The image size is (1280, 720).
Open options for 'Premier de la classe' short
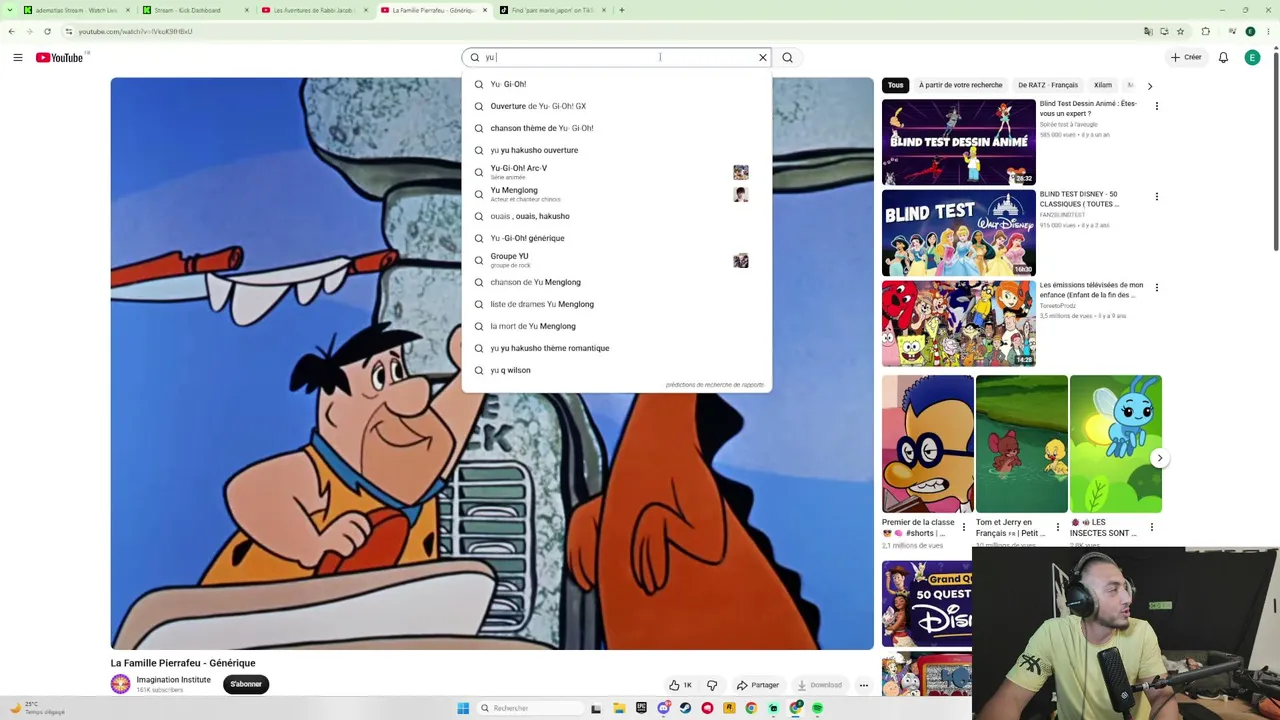coord(964,527)
